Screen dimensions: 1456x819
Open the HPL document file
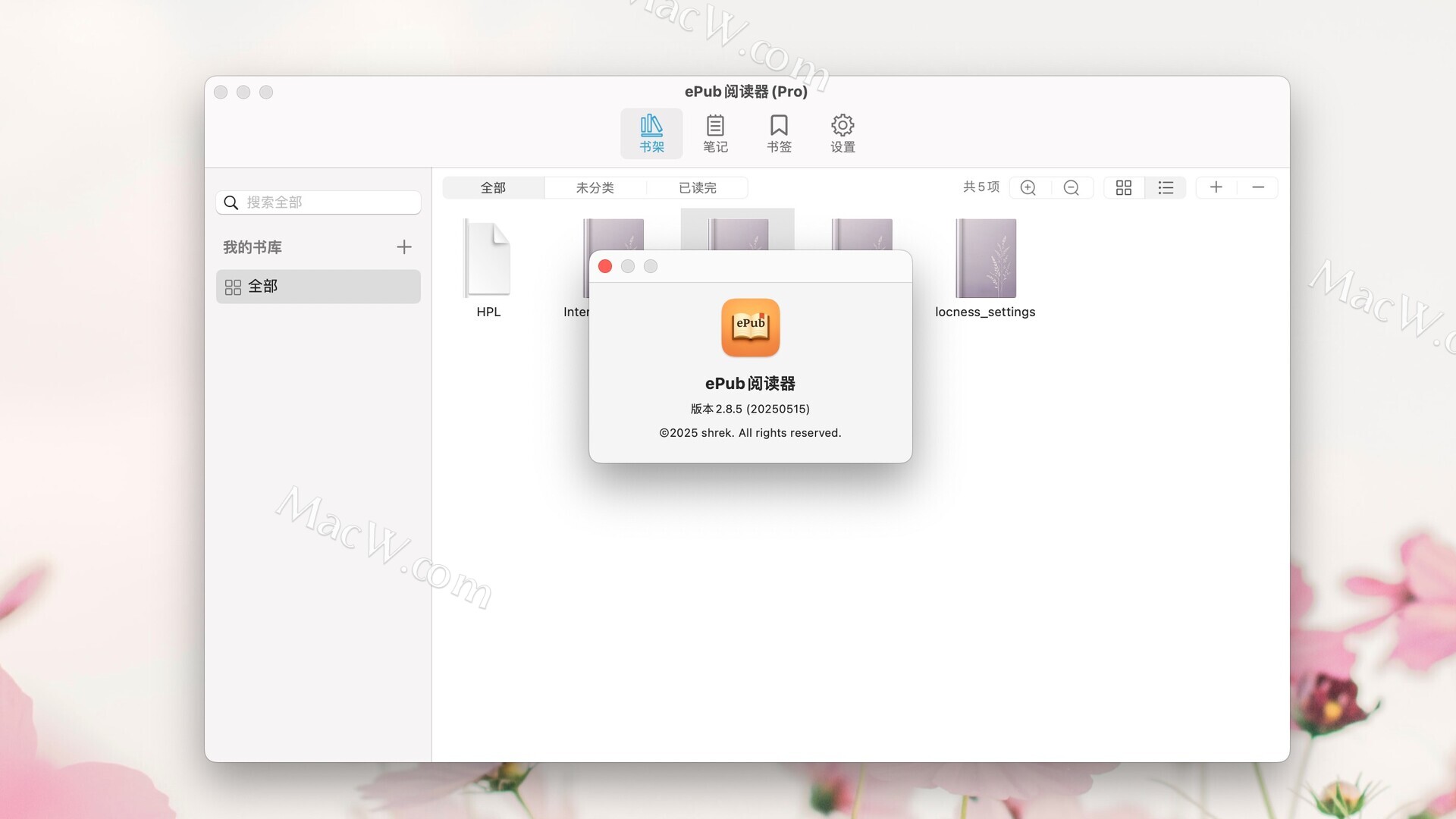click(488, 268)
